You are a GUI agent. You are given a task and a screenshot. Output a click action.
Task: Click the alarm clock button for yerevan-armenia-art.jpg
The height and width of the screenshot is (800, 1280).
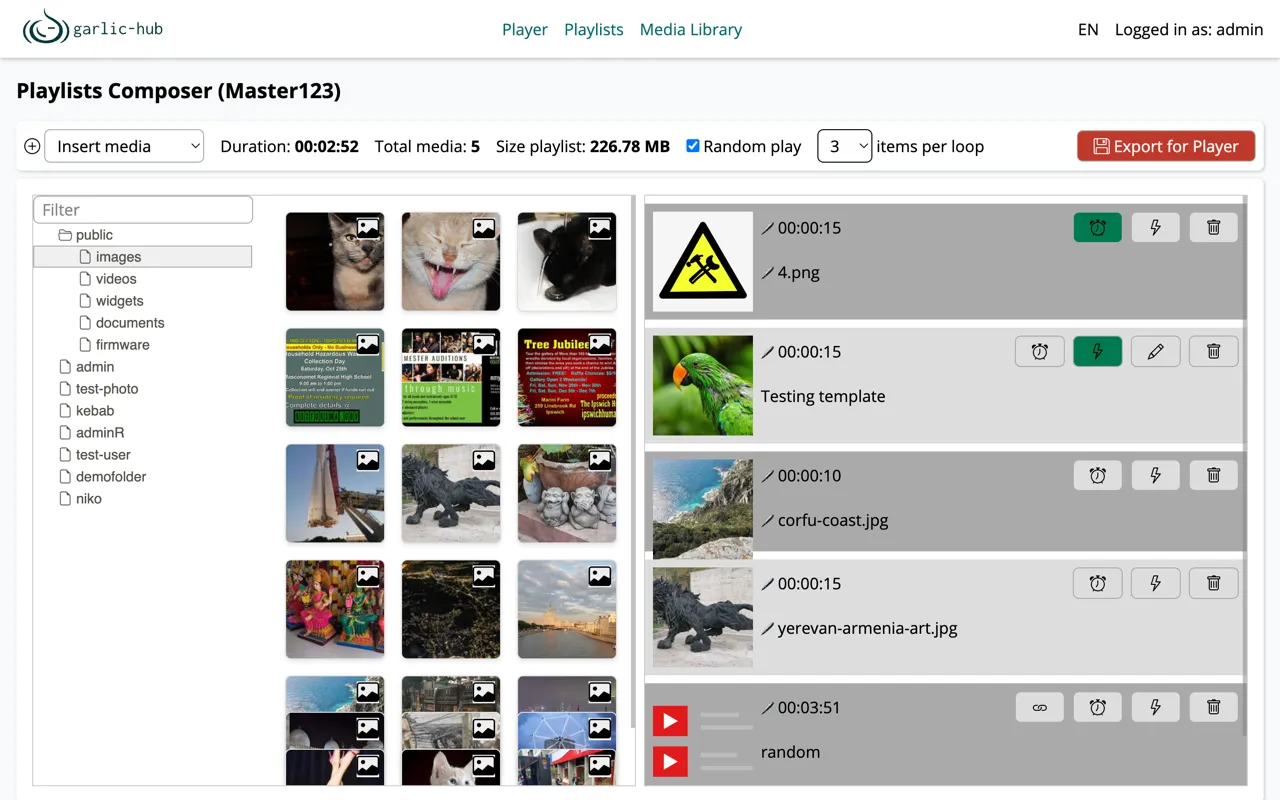pos(1098,583)
